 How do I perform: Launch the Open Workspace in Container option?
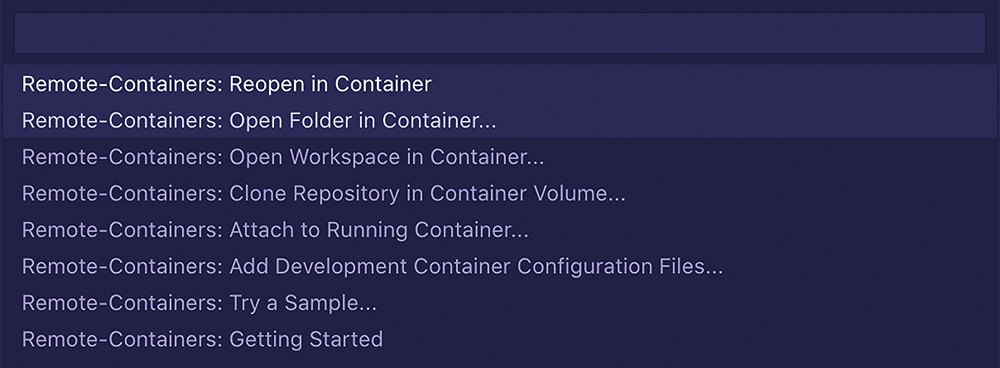tap(500, 157)
